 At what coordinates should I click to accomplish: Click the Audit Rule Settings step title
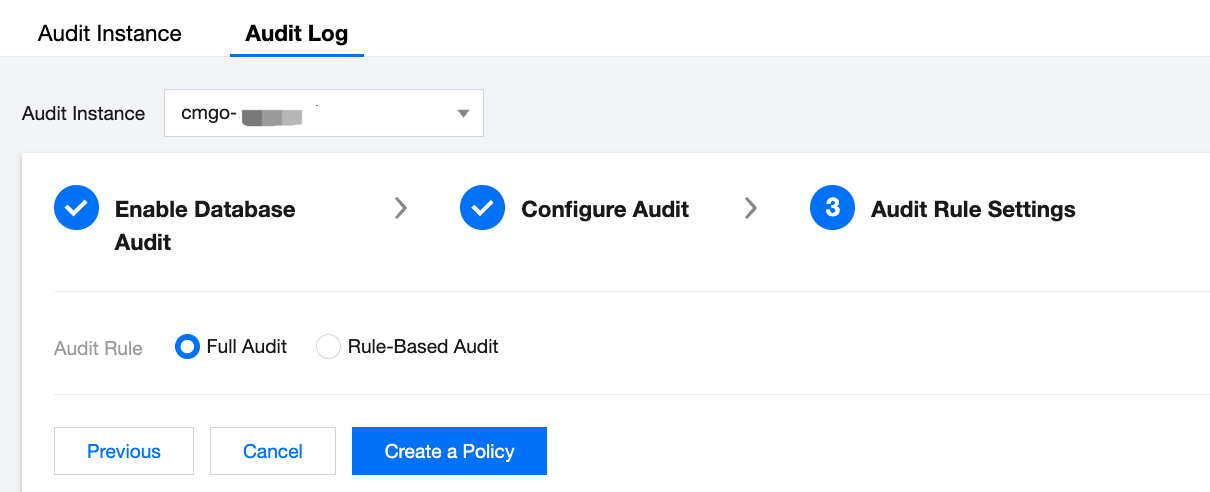(x=973, y=209)
